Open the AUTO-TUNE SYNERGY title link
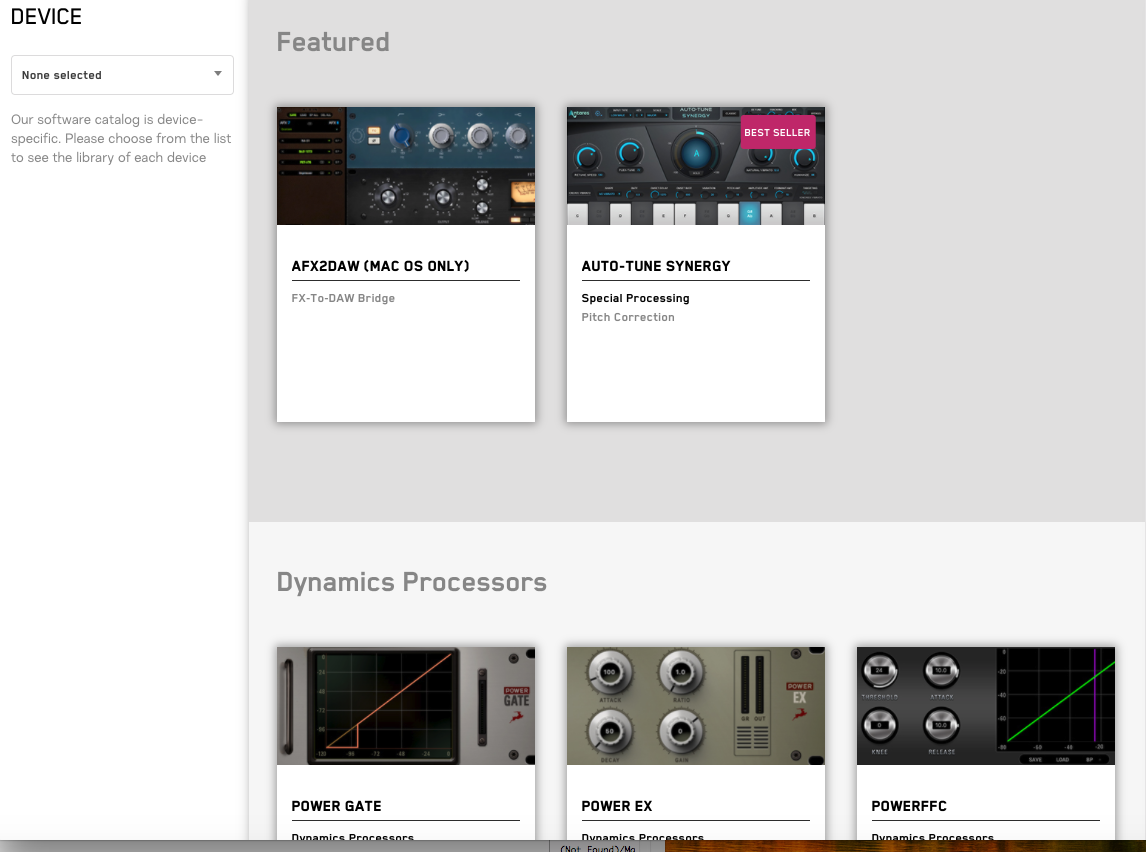This screenshot has height=852, width=1146. (x=656, y=266)
